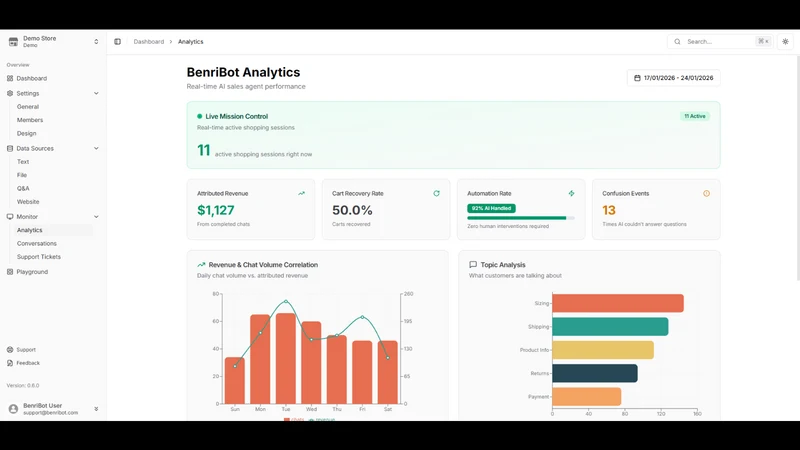Click the Confusion Events warning icon

pyautogui.click(x=707, y=193)
